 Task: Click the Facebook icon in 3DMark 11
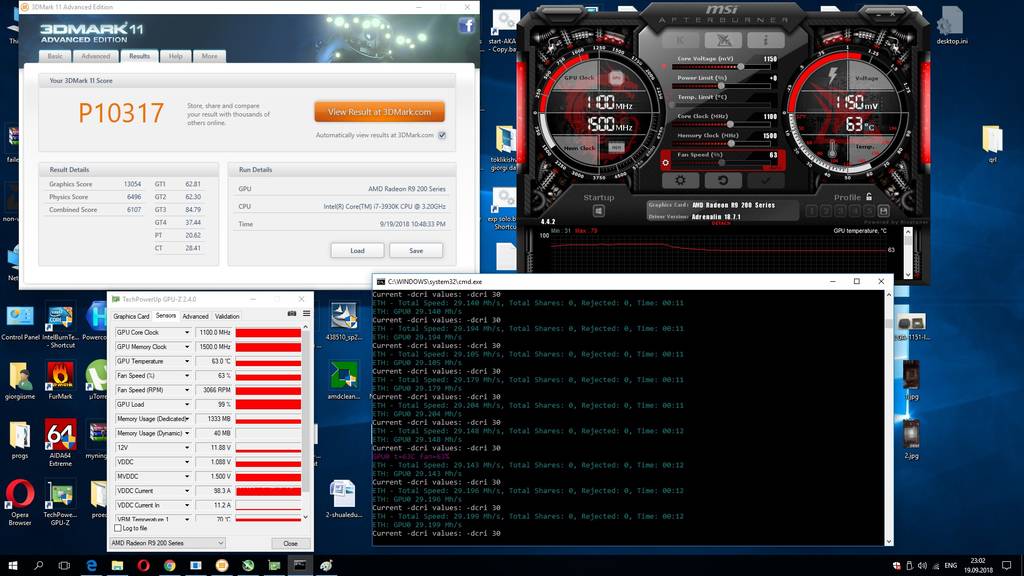[x=466, y=25]
